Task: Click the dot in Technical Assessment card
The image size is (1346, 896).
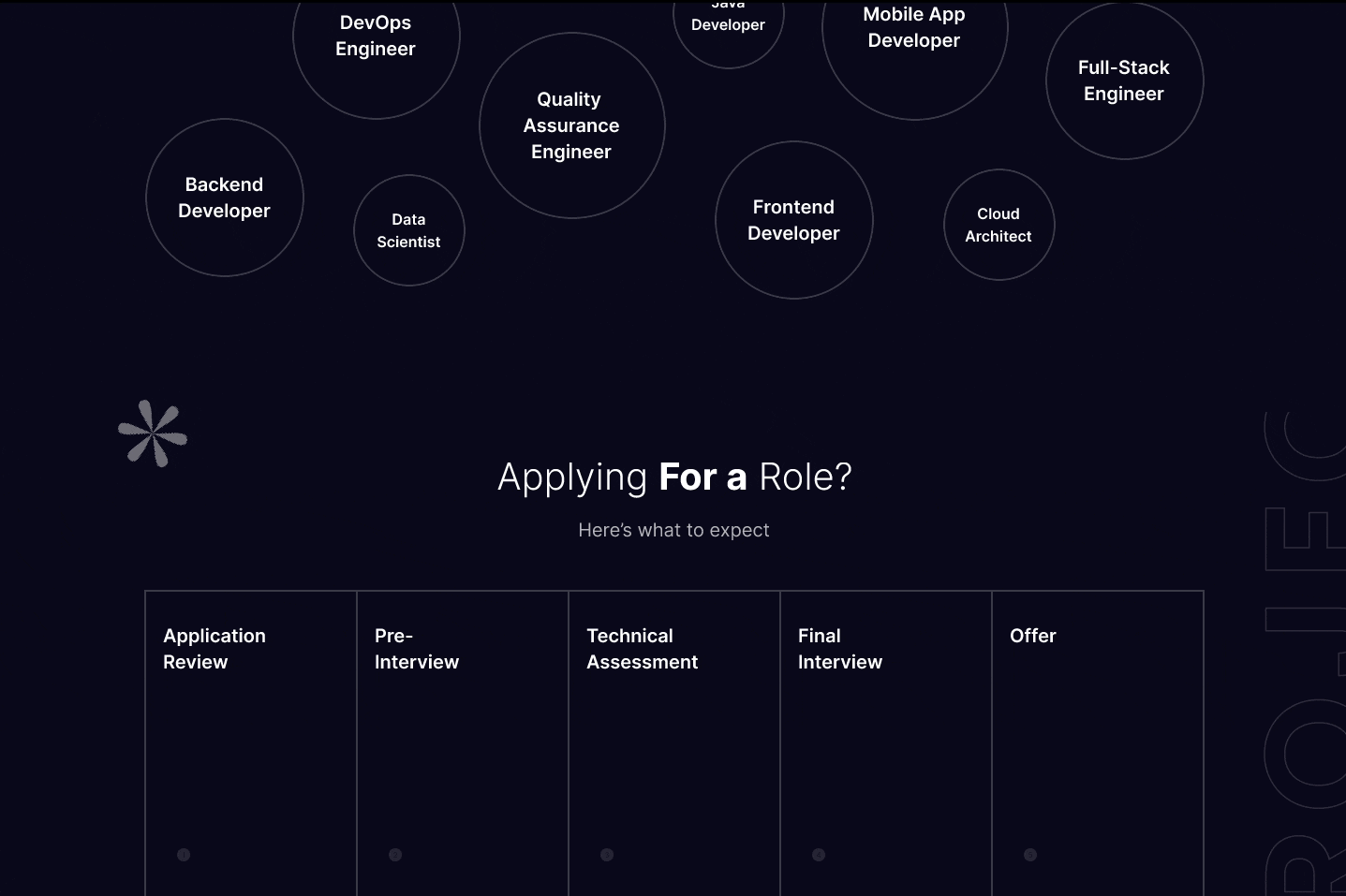Action: point(607,855)
